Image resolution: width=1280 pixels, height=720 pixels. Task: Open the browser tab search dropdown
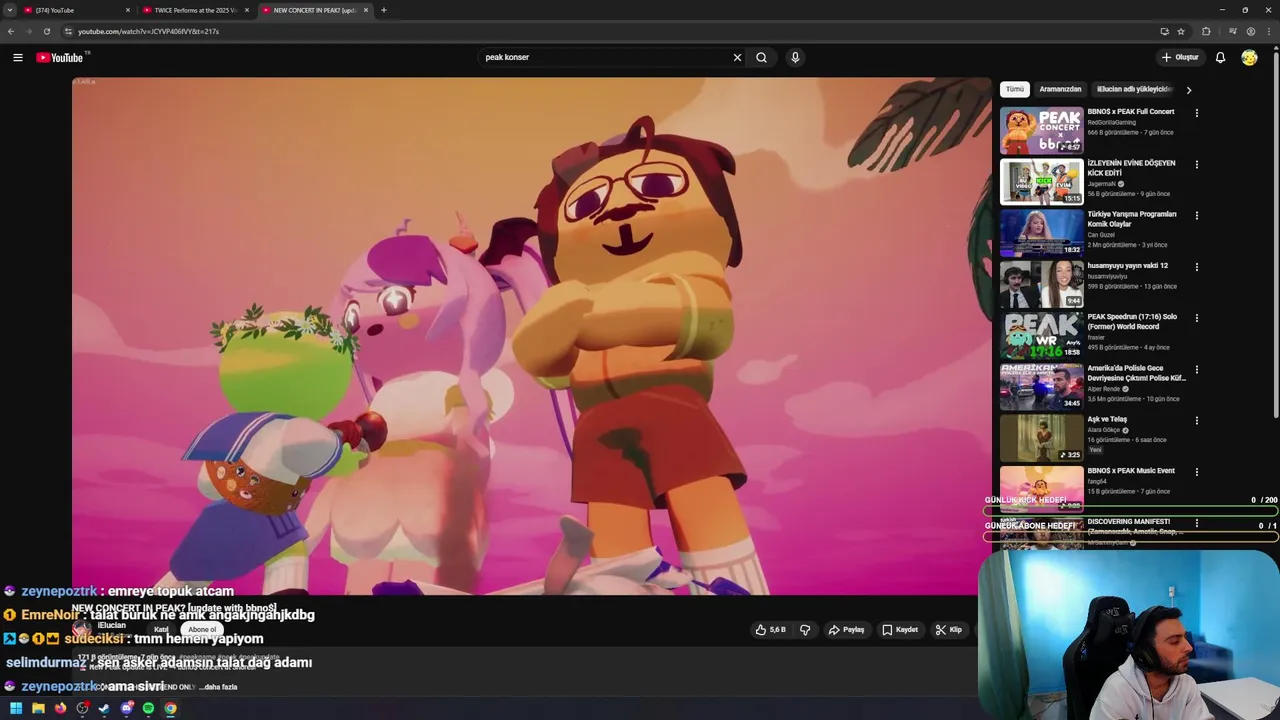pos(9,10)
